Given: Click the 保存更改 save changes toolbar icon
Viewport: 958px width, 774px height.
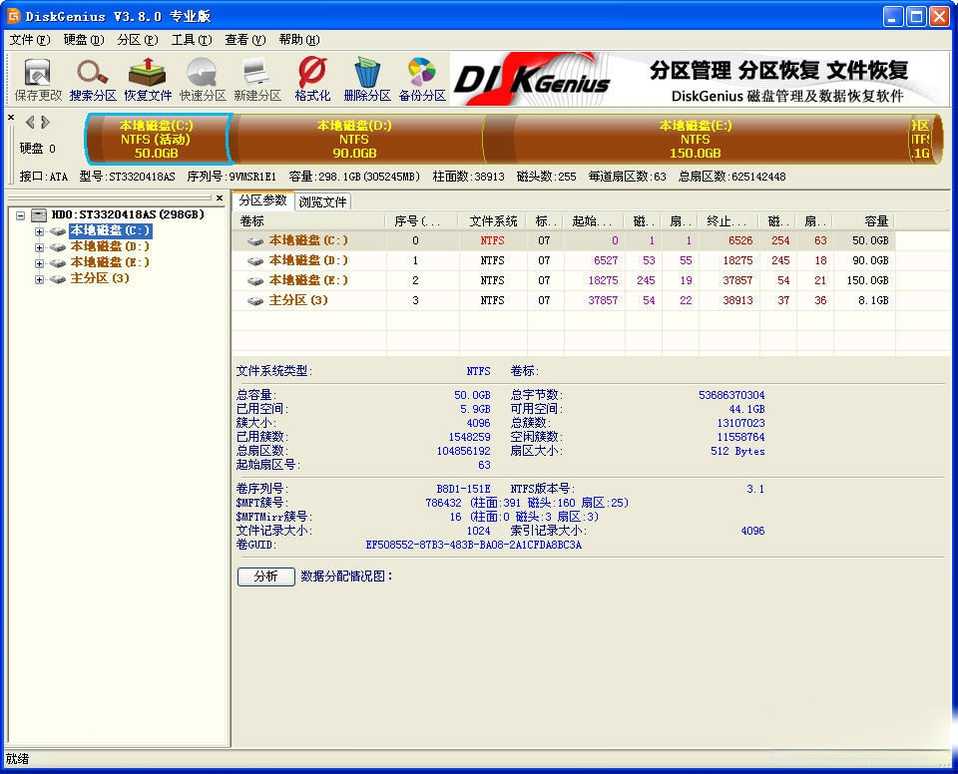Looking at the screenshot, I should pyautogui.click(x=38, y=79).
